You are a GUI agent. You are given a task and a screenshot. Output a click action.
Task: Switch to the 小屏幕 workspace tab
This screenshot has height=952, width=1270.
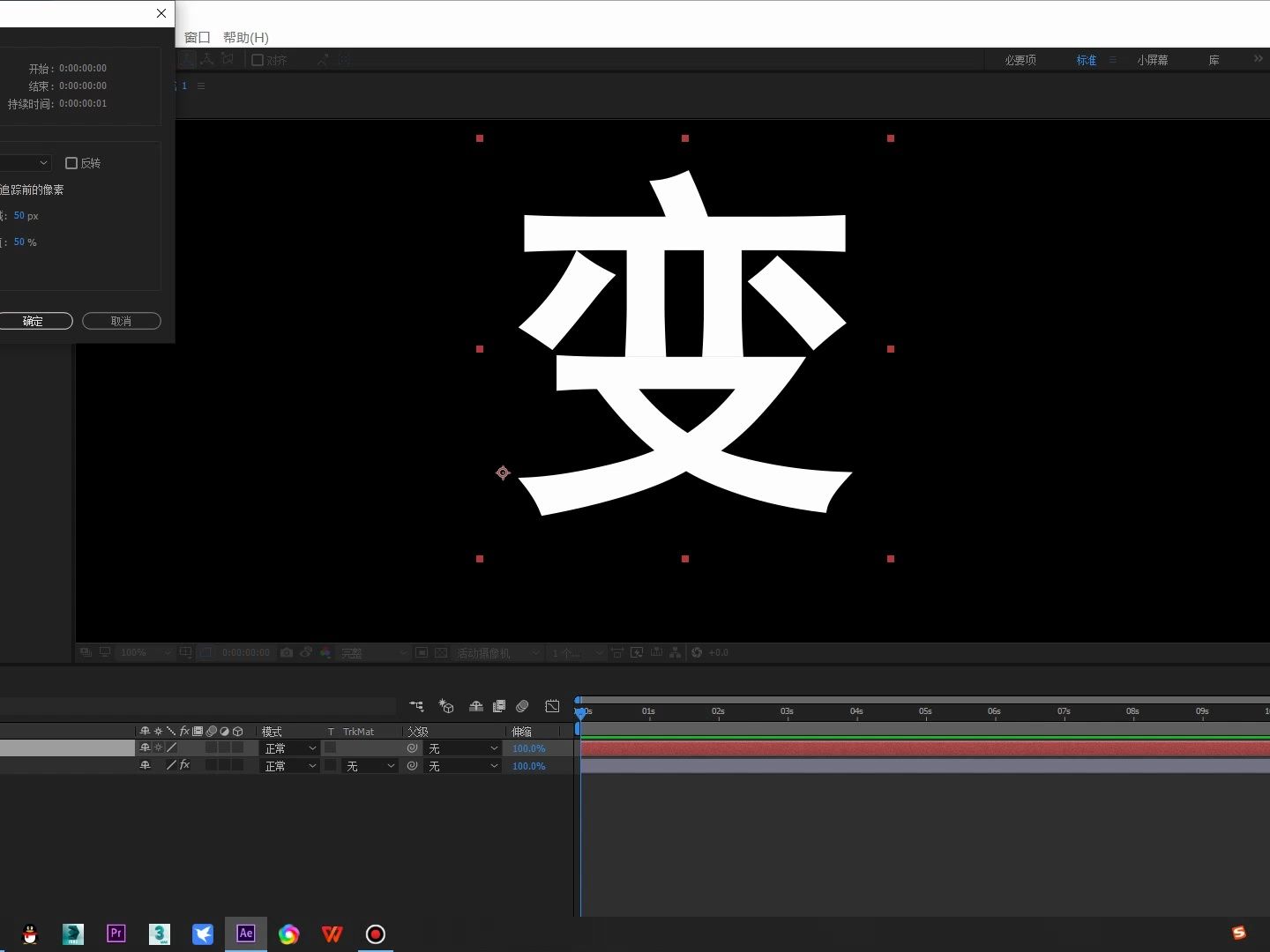[x=1152, y=59]
